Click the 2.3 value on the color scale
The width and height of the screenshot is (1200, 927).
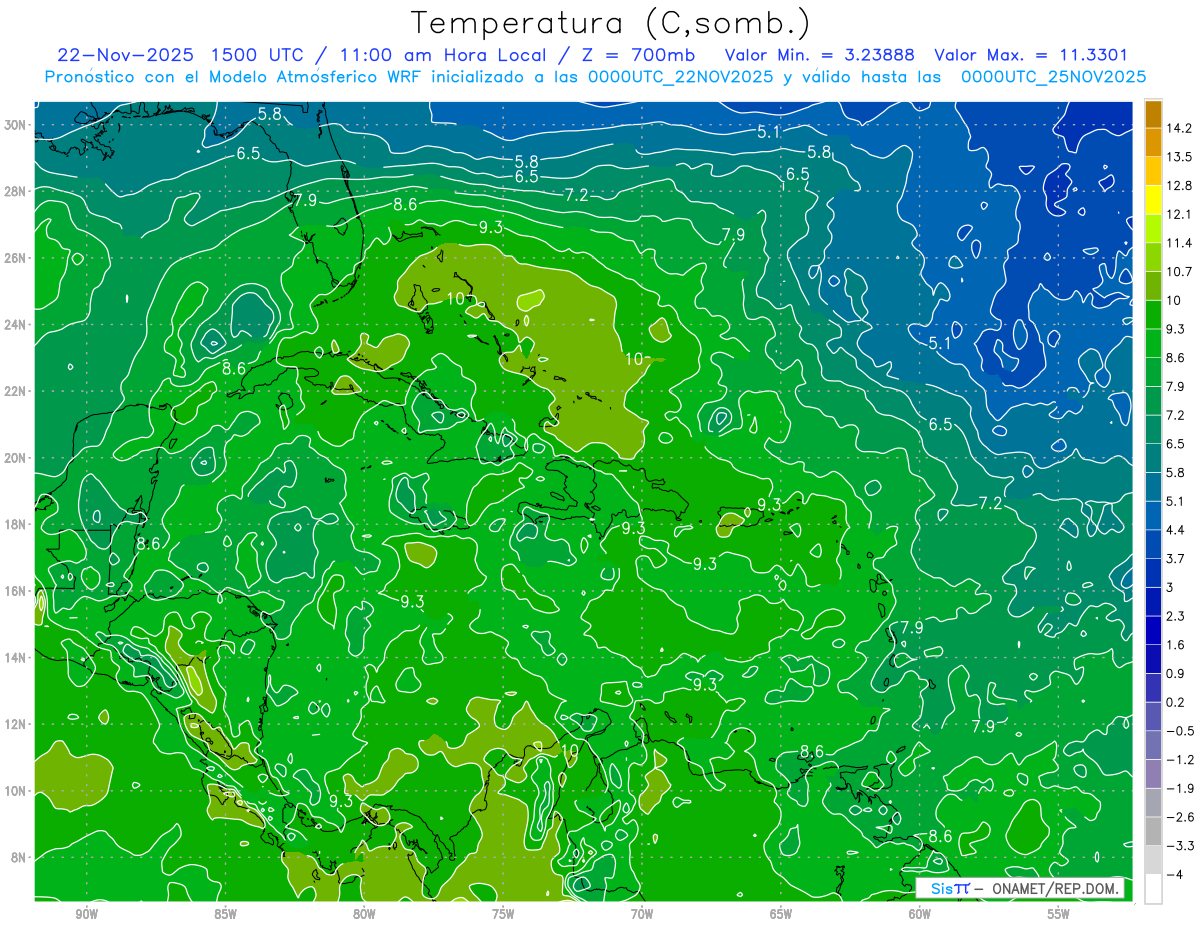point(1176,616)
